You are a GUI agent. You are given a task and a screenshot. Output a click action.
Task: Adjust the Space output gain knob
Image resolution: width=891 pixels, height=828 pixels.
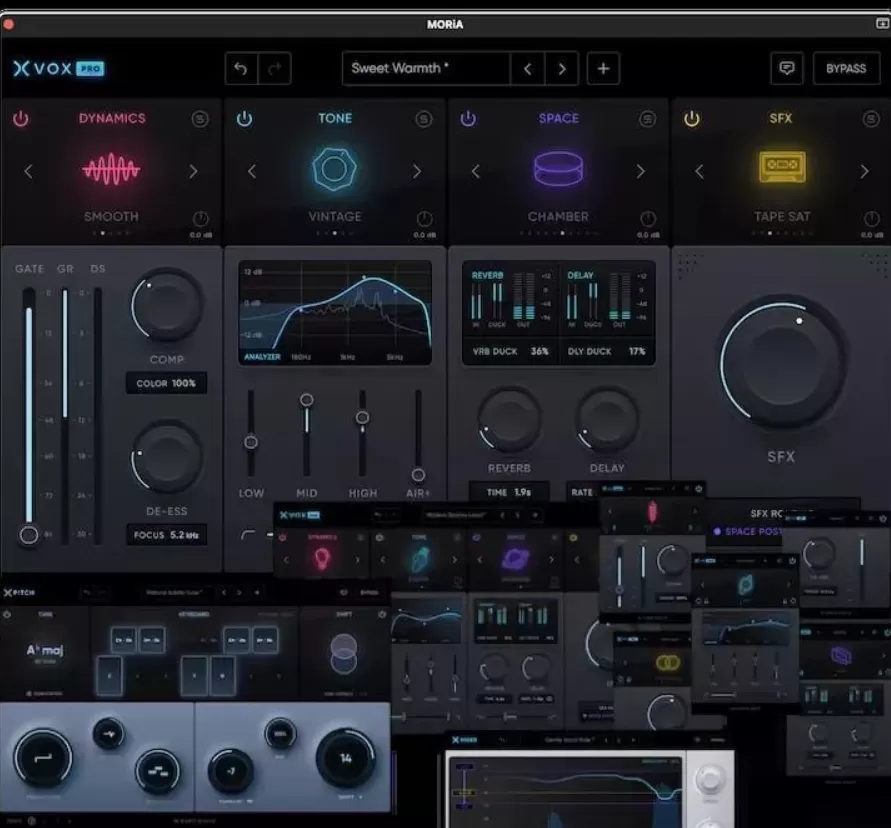tap(648, 218)
